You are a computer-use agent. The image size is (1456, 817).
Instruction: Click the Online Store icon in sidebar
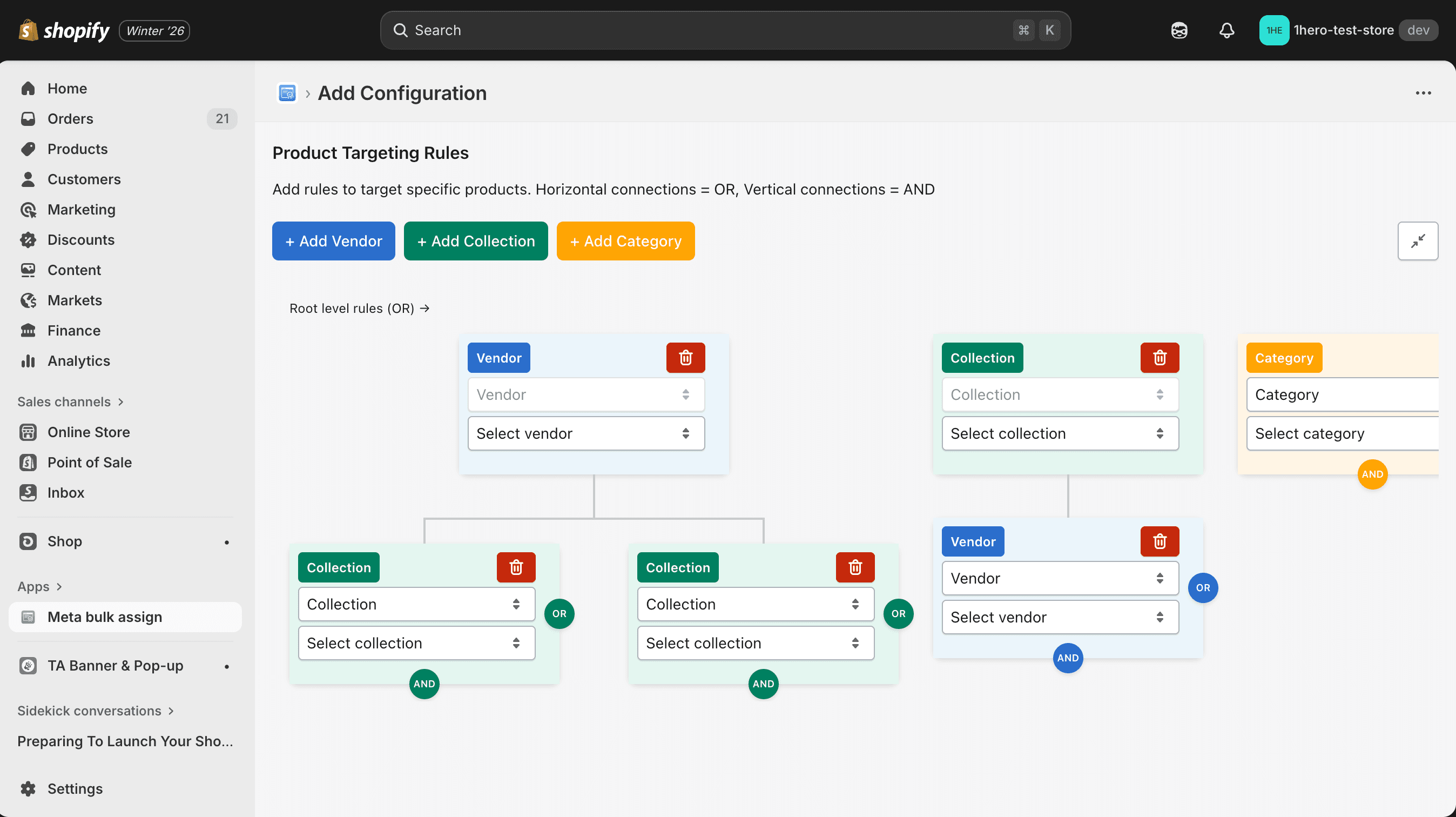pyautogui.click(x=28, y=432)
